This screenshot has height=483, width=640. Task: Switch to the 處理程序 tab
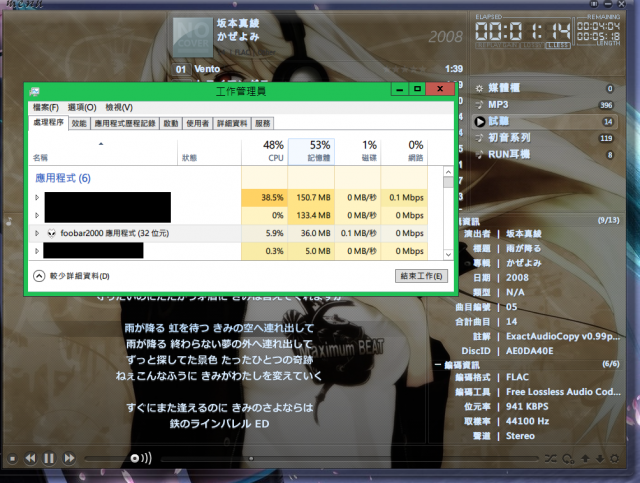[48, 122]
